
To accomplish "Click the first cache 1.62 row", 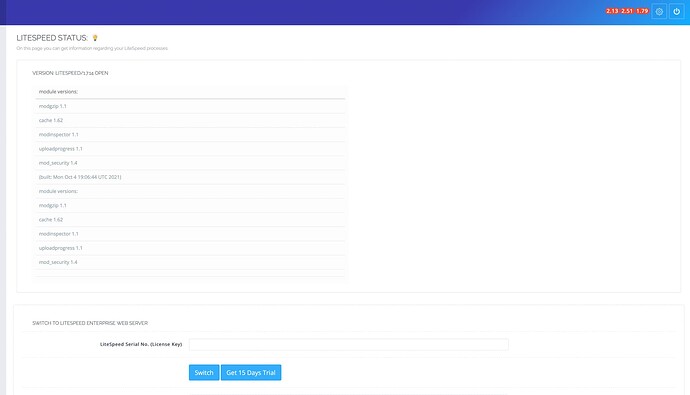I will click(190, 120).
